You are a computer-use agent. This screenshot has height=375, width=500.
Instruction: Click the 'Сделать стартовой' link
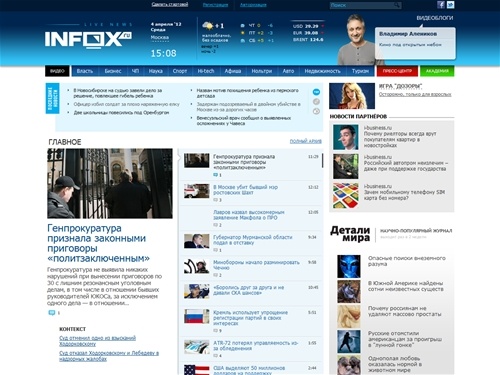pos(170,4)
